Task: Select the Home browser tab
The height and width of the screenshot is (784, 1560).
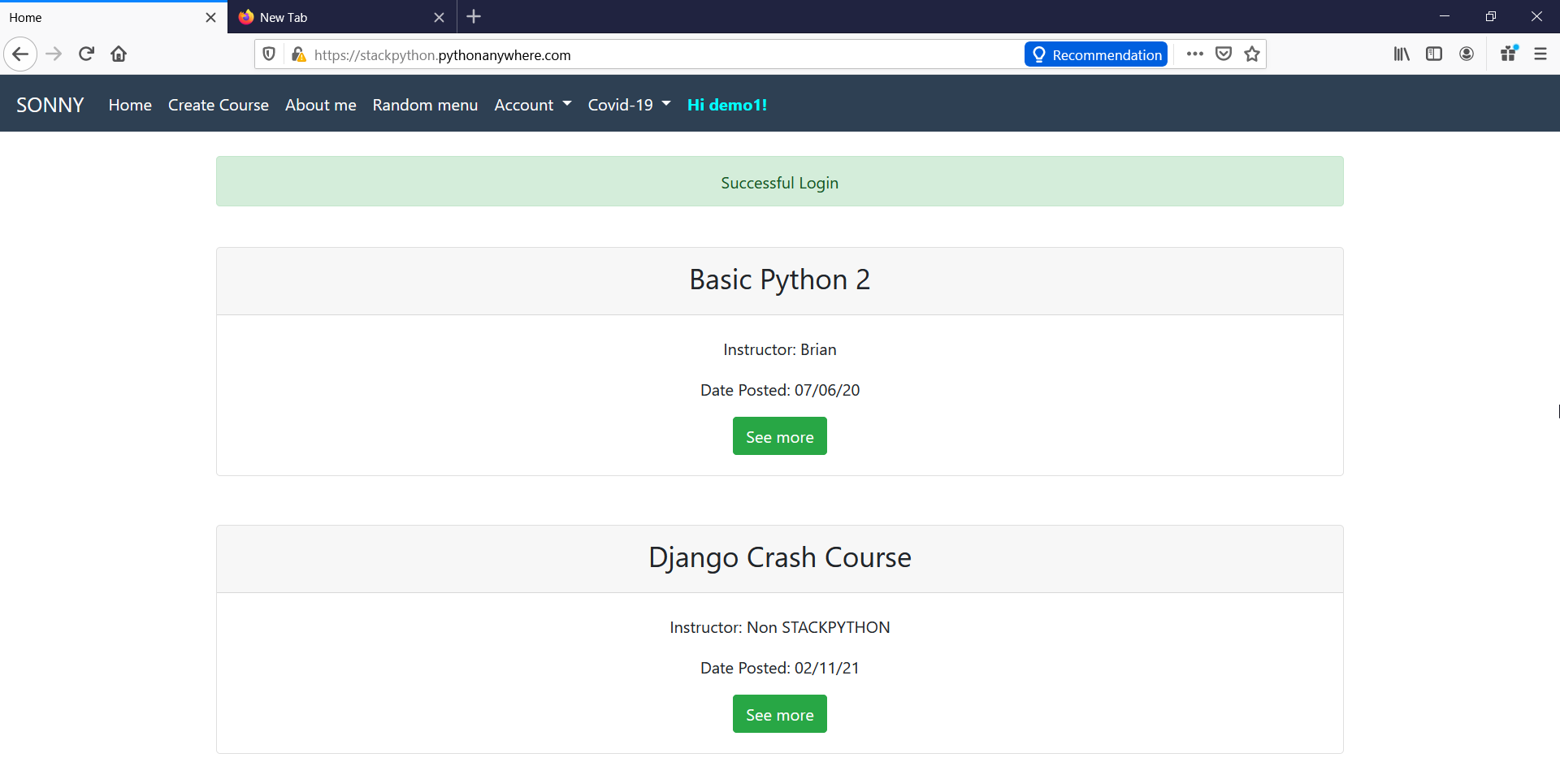Action: [x=114, y=17]
